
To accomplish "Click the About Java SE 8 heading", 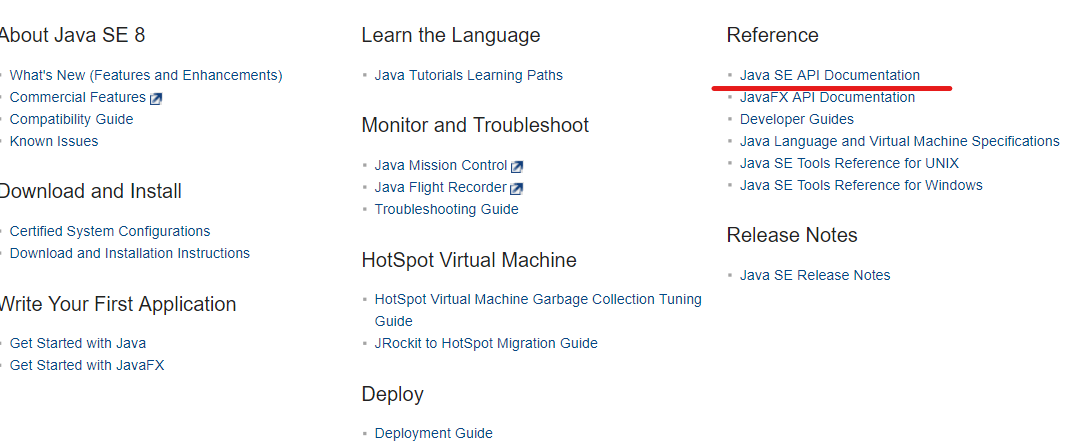I will click(72, 35).
